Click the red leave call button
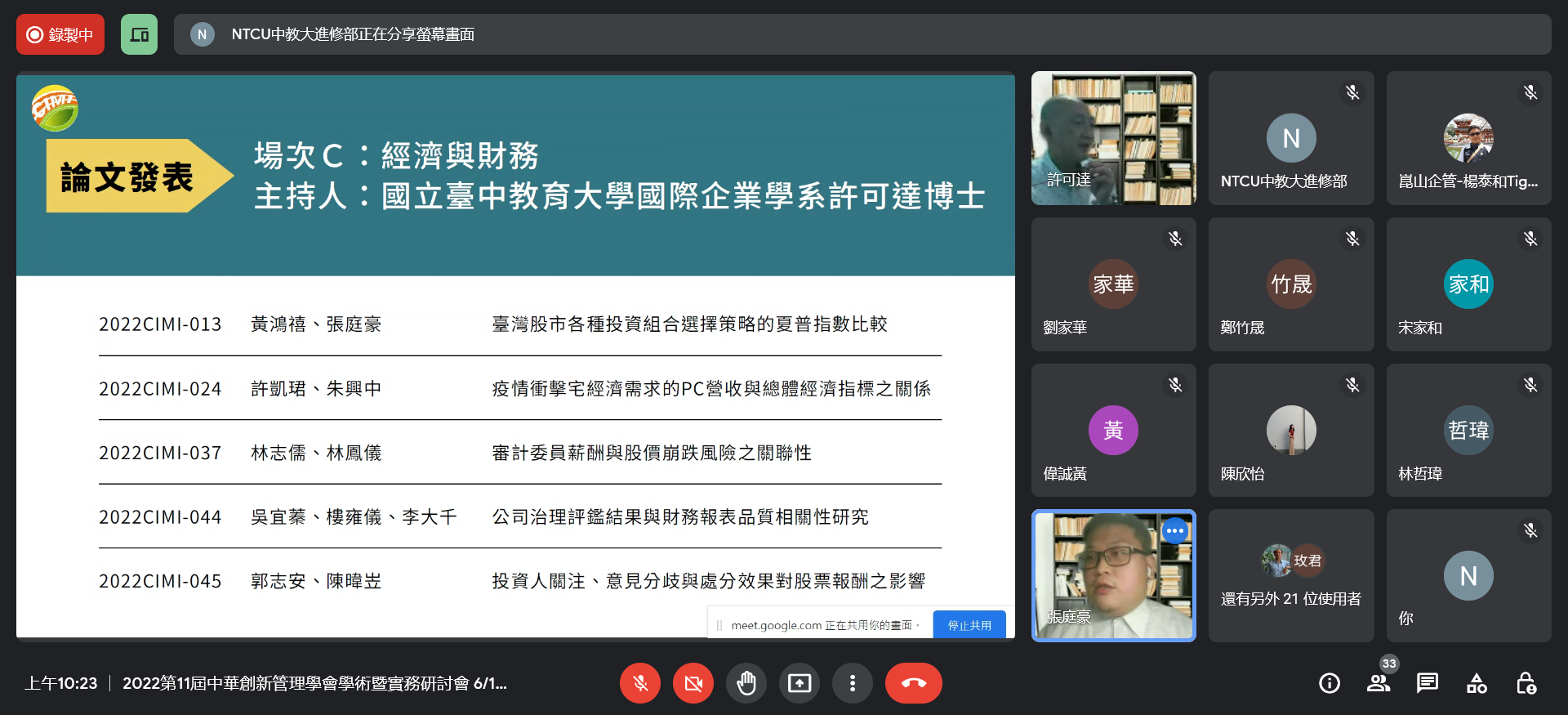Screen dimensions: 1568x715 pyautogui.click(x=913, y=683)
